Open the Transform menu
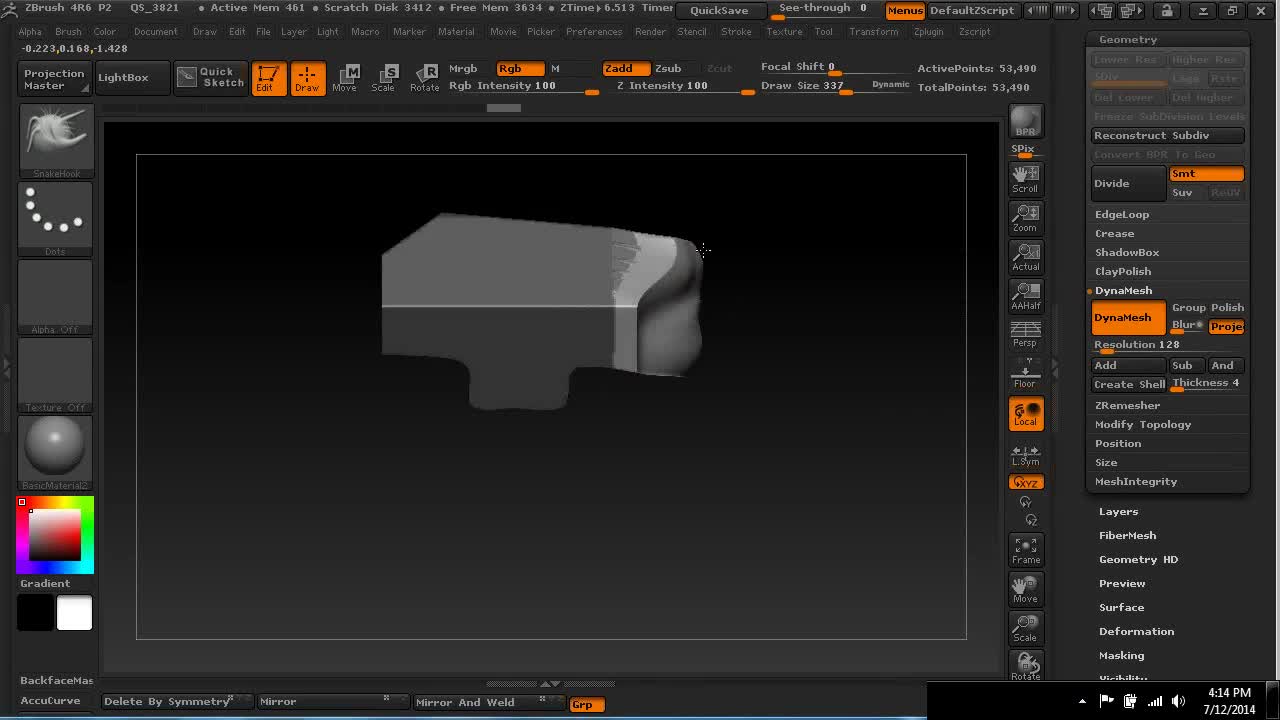 874,32
